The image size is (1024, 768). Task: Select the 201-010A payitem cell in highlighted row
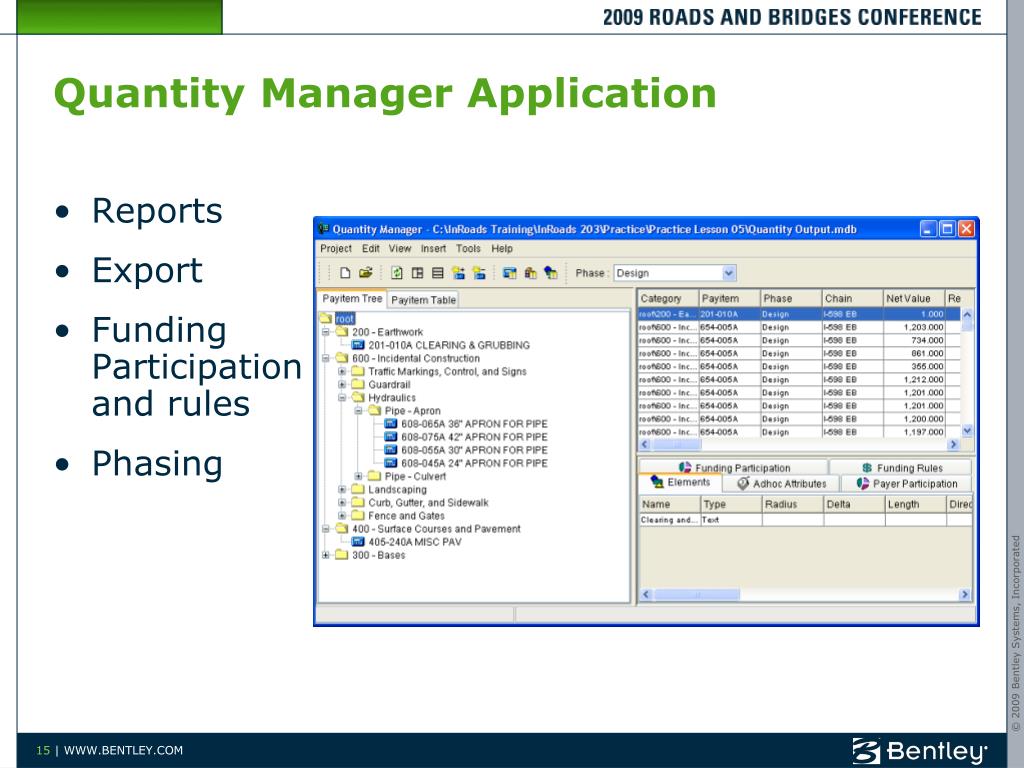[x=729, y=314]
